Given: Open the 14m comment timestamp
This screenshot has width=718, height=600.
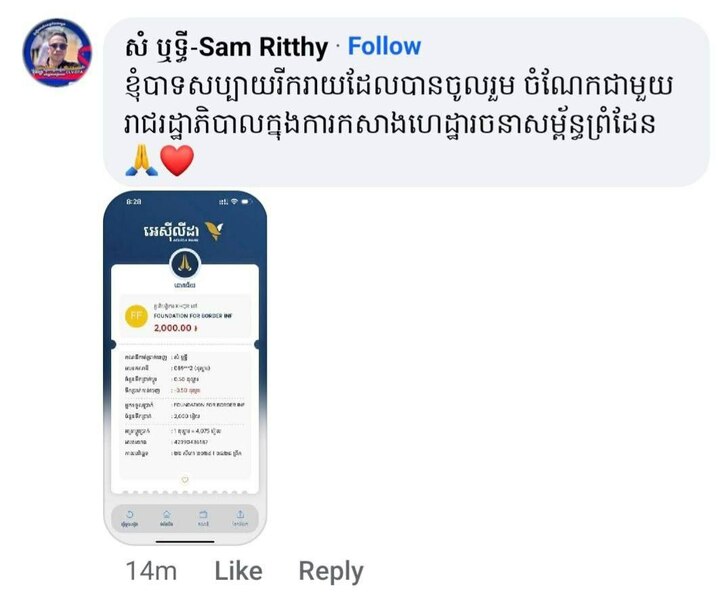Looking at the screenshot, I should coord(151,571).
